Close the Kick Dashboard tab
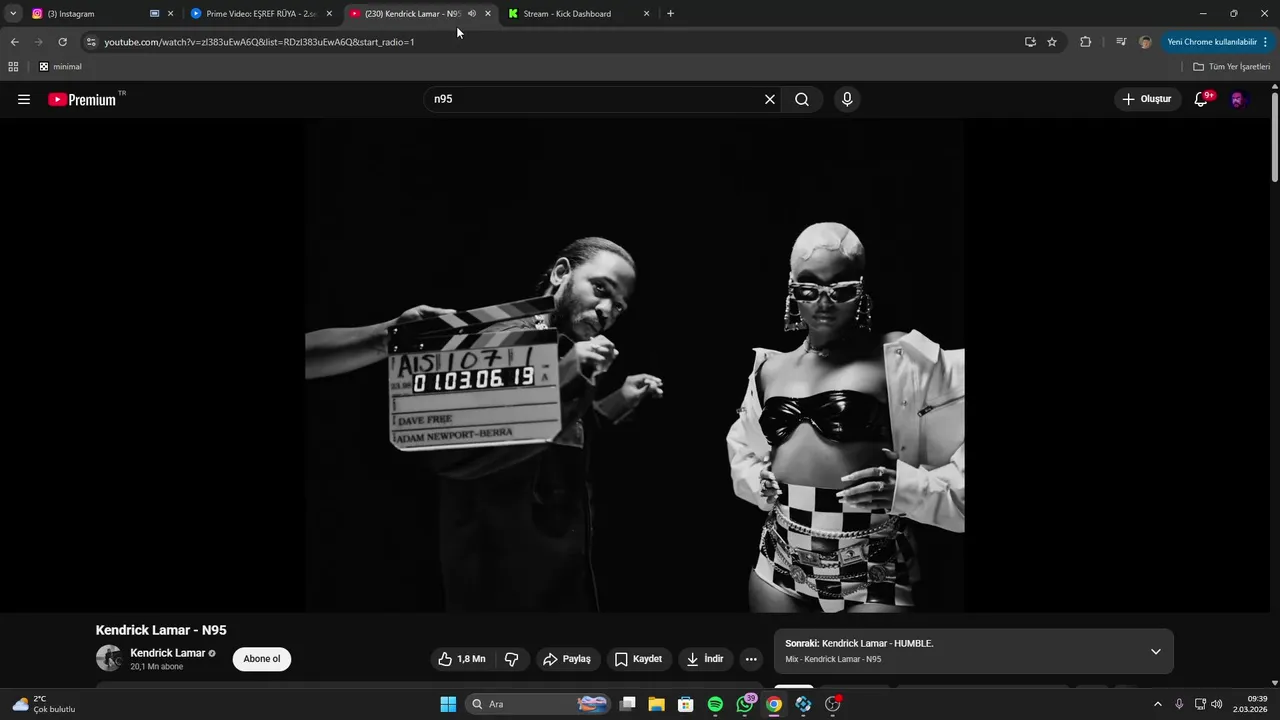The height and width of the screenshot is (720, 1280). click(646, 14)
